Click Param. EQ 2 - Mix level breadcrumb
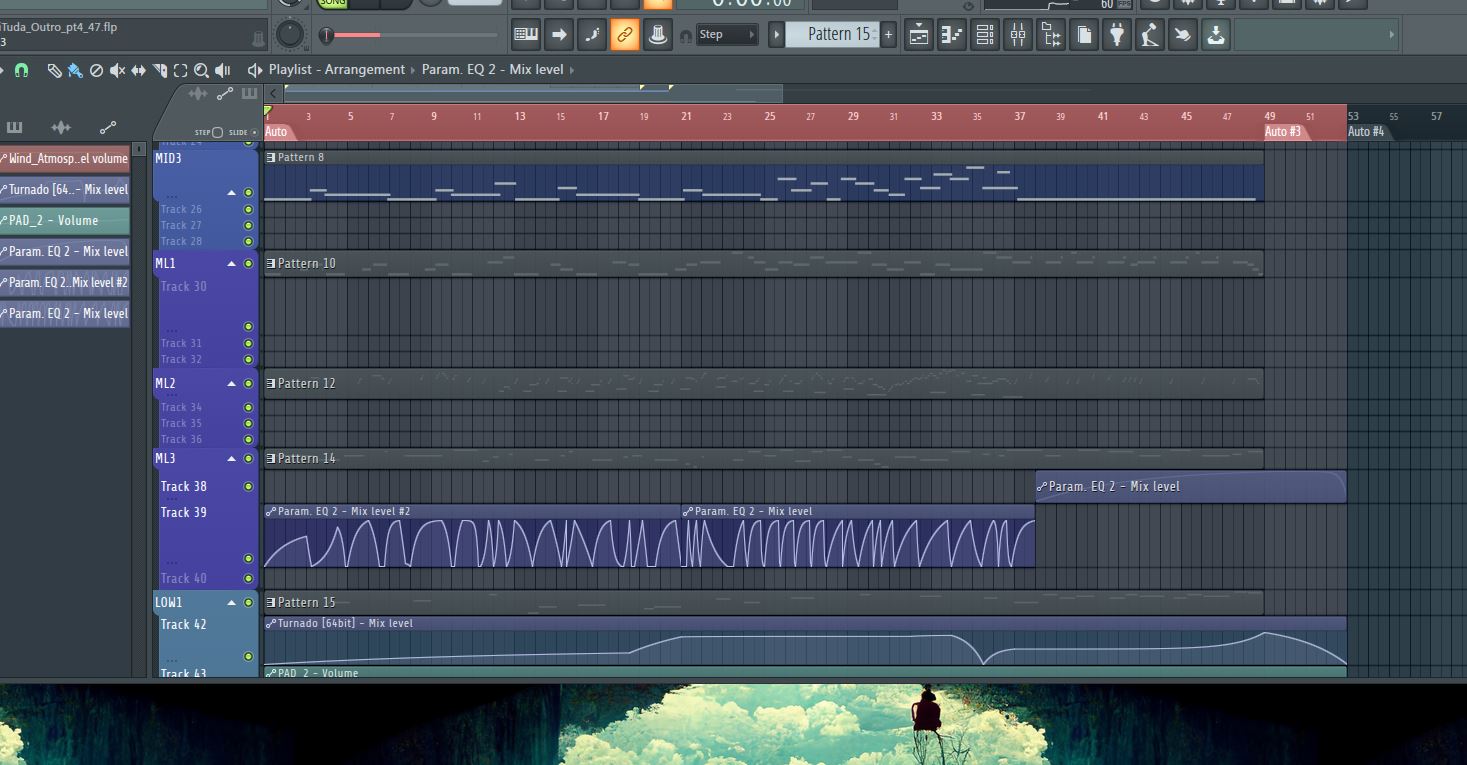The image size is (1467, 765). click(492, 70)
